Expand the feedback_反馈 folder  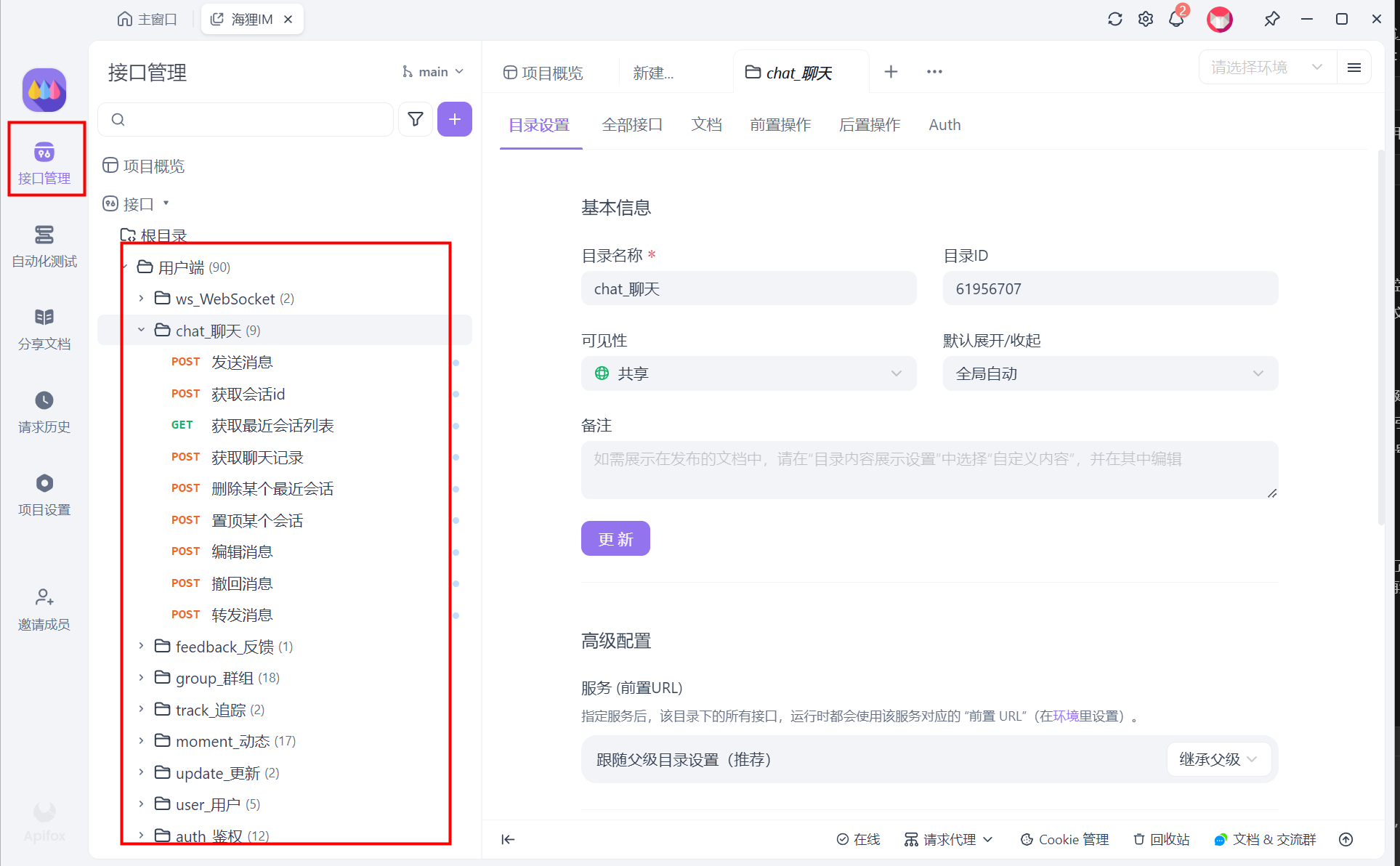click(x=141, y=647)
